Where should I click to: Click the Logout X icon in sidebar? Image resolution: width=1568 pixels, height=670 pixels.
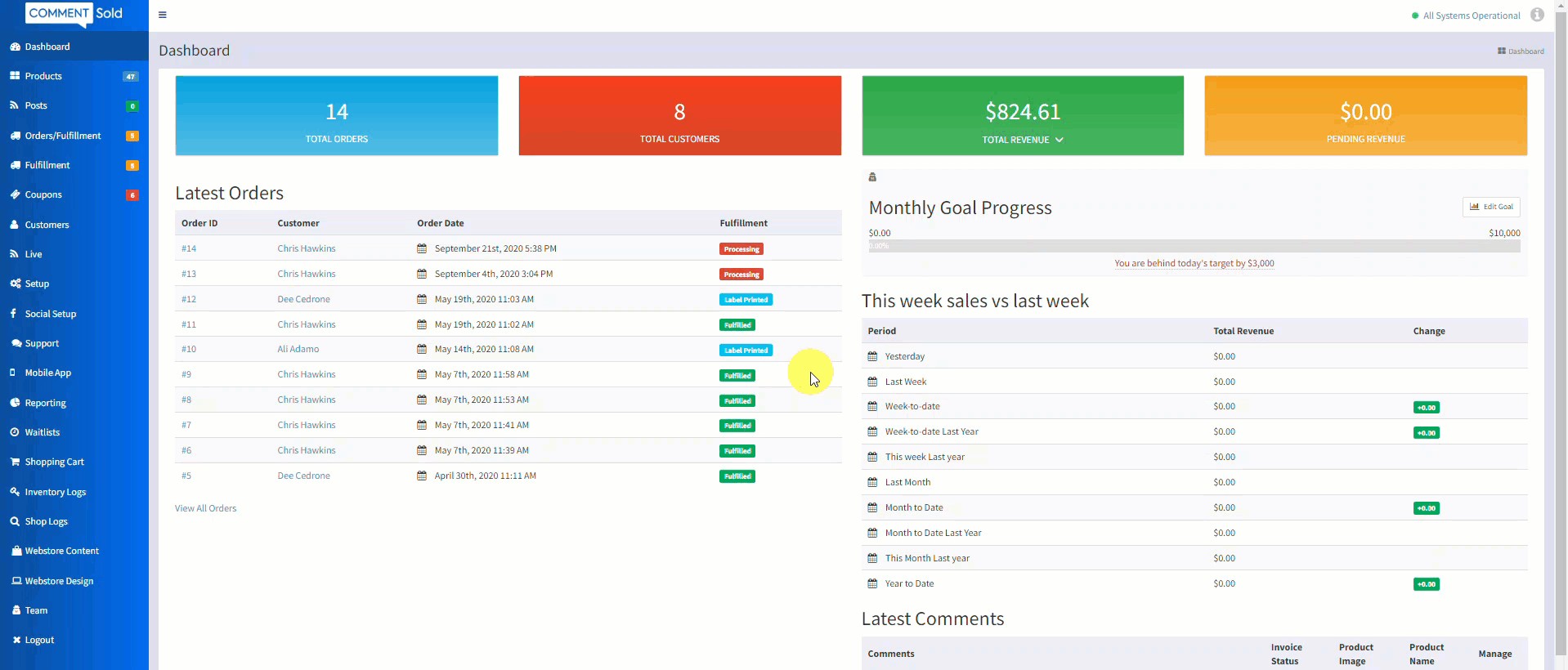[16, 640]
